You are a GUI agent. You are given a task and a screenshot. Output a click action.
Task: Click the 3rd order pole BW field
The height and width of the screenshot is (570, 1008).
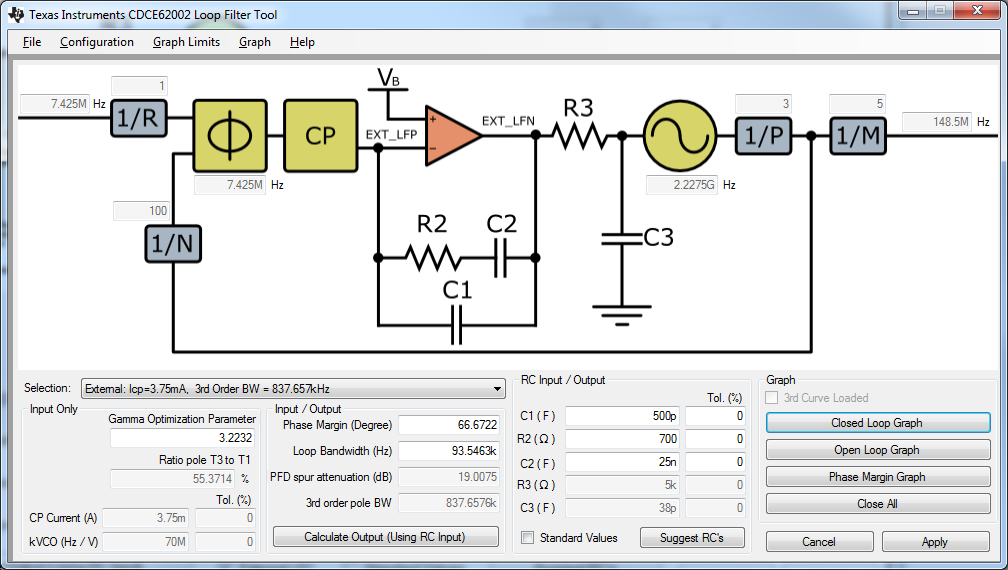[449, 503]
